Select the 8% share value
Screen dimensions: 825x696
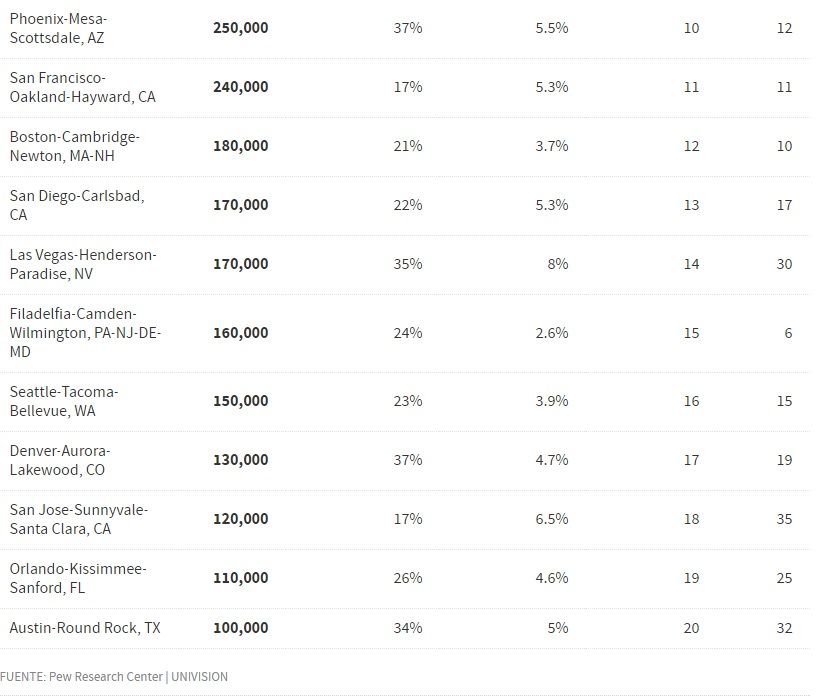(558, 264)
